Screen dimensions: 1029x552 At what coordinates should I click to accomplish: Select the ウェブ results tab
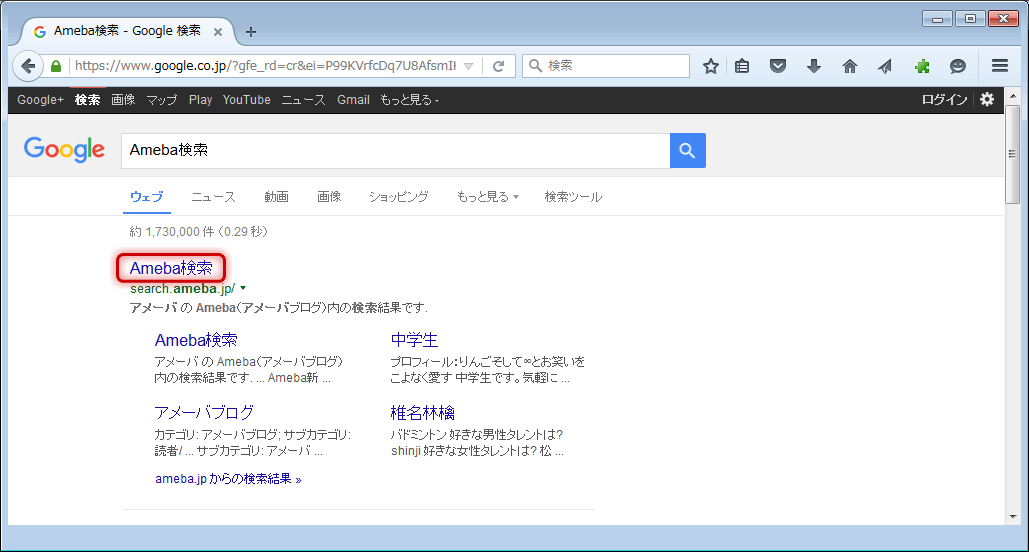tap(146, 197)
